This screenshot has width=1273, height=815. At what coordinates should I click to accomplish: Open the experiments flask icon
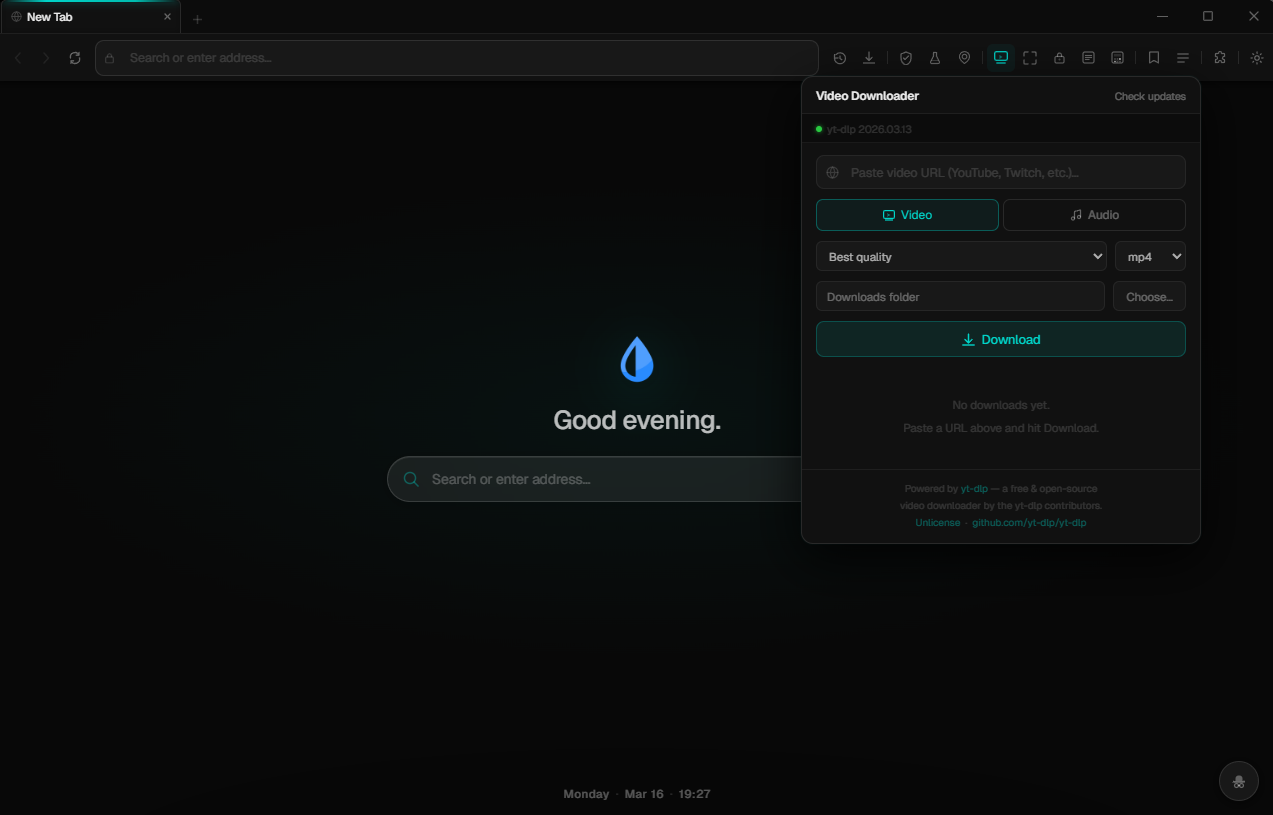point(935,57)
